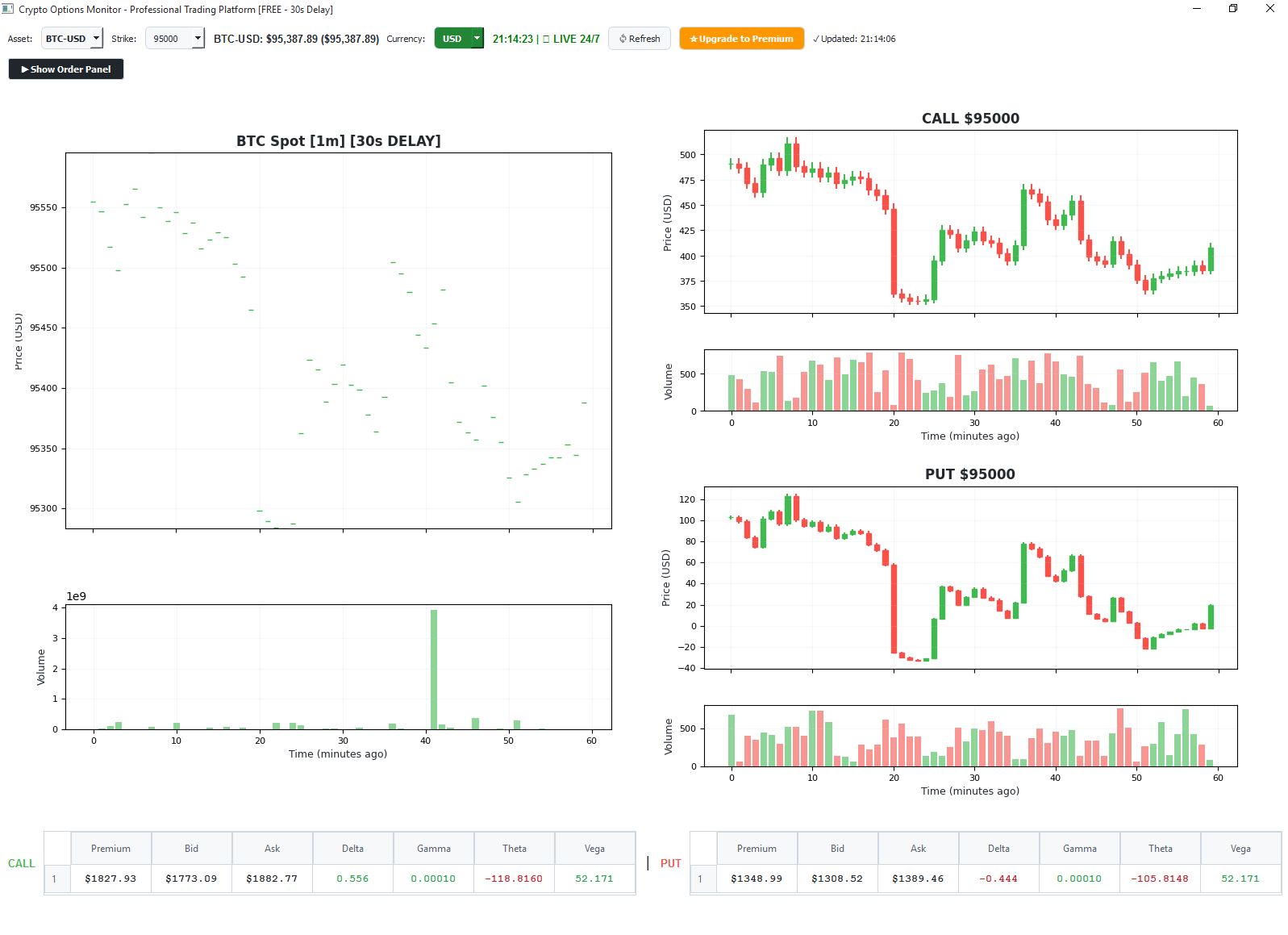This screenshot has height=935, width=1288.
Task: Click the CALL premium value $1827.93
Action: pyautogui.click(x=110, y=879)
